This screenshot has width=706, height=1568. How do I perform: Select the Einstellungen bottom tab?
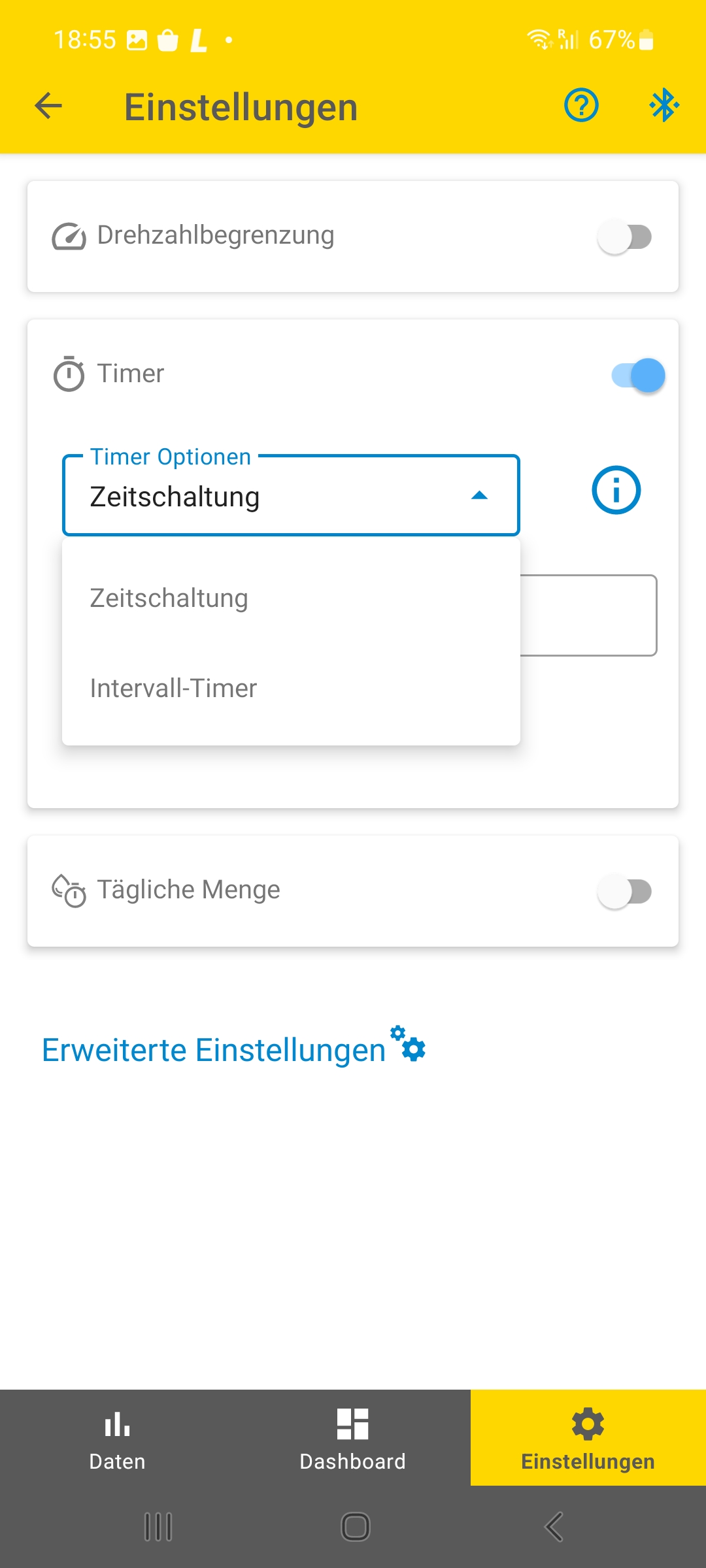click(588, 1437)
